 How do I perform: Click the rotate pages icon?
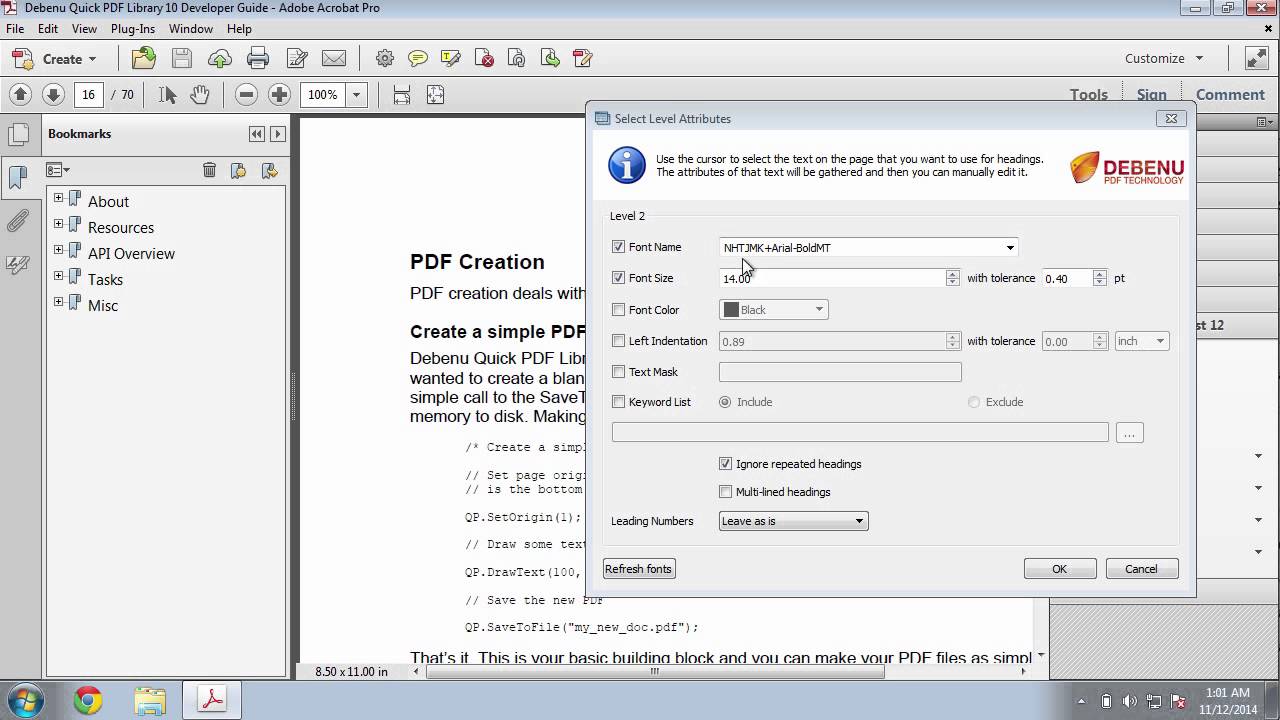(517, 58)
